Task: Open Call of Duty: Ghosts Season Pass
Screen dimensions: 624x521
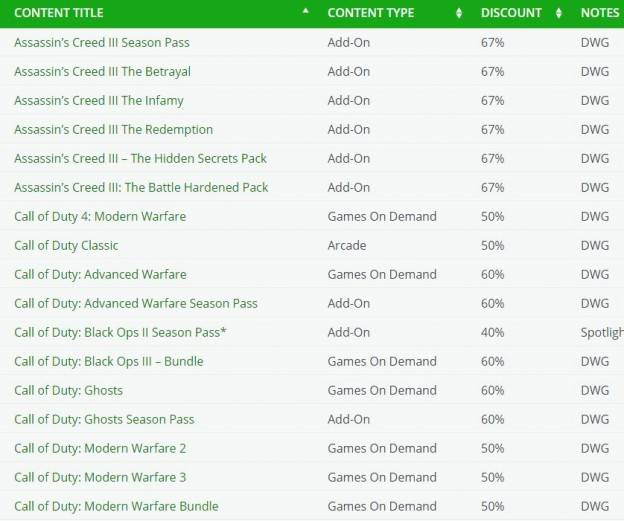Action: (104, 420)
